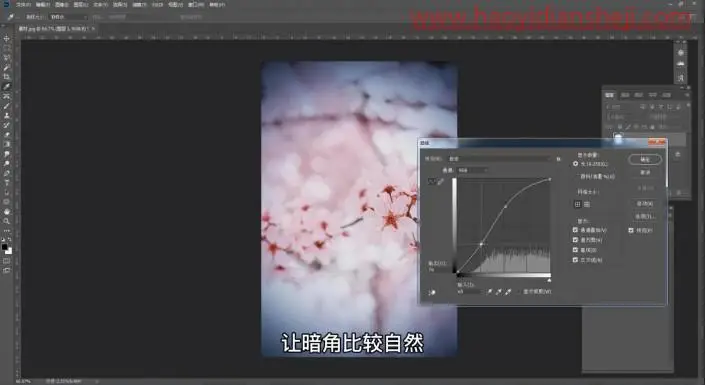Select the Eyedropper tool in toolbar
Image resolution: width=705 pixels, height=385 pixels.
(x=6, y=86)
